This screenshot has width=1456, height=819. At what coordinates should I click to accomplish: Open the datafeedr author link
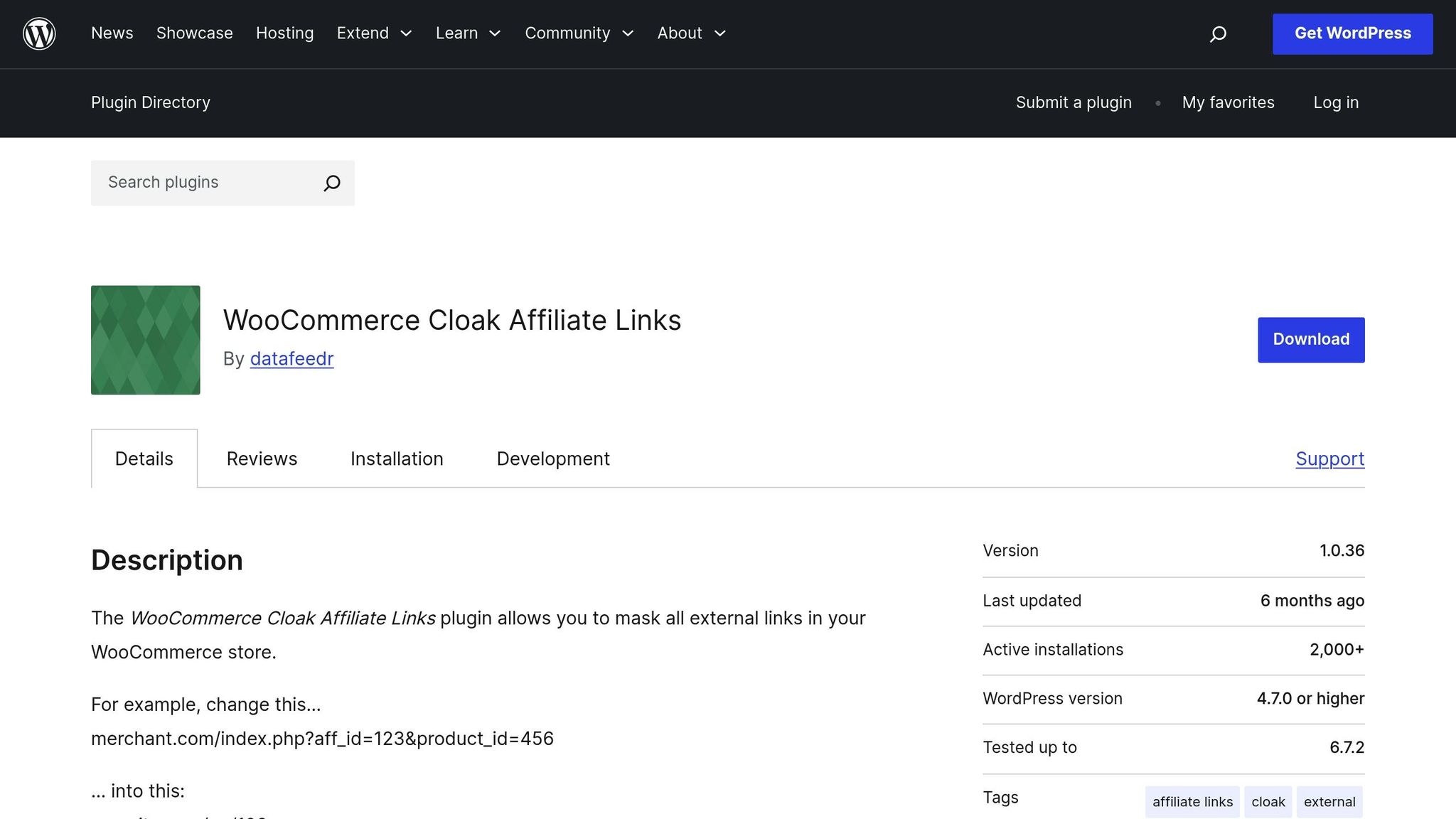pyautogui.click(x=291, y=359)
